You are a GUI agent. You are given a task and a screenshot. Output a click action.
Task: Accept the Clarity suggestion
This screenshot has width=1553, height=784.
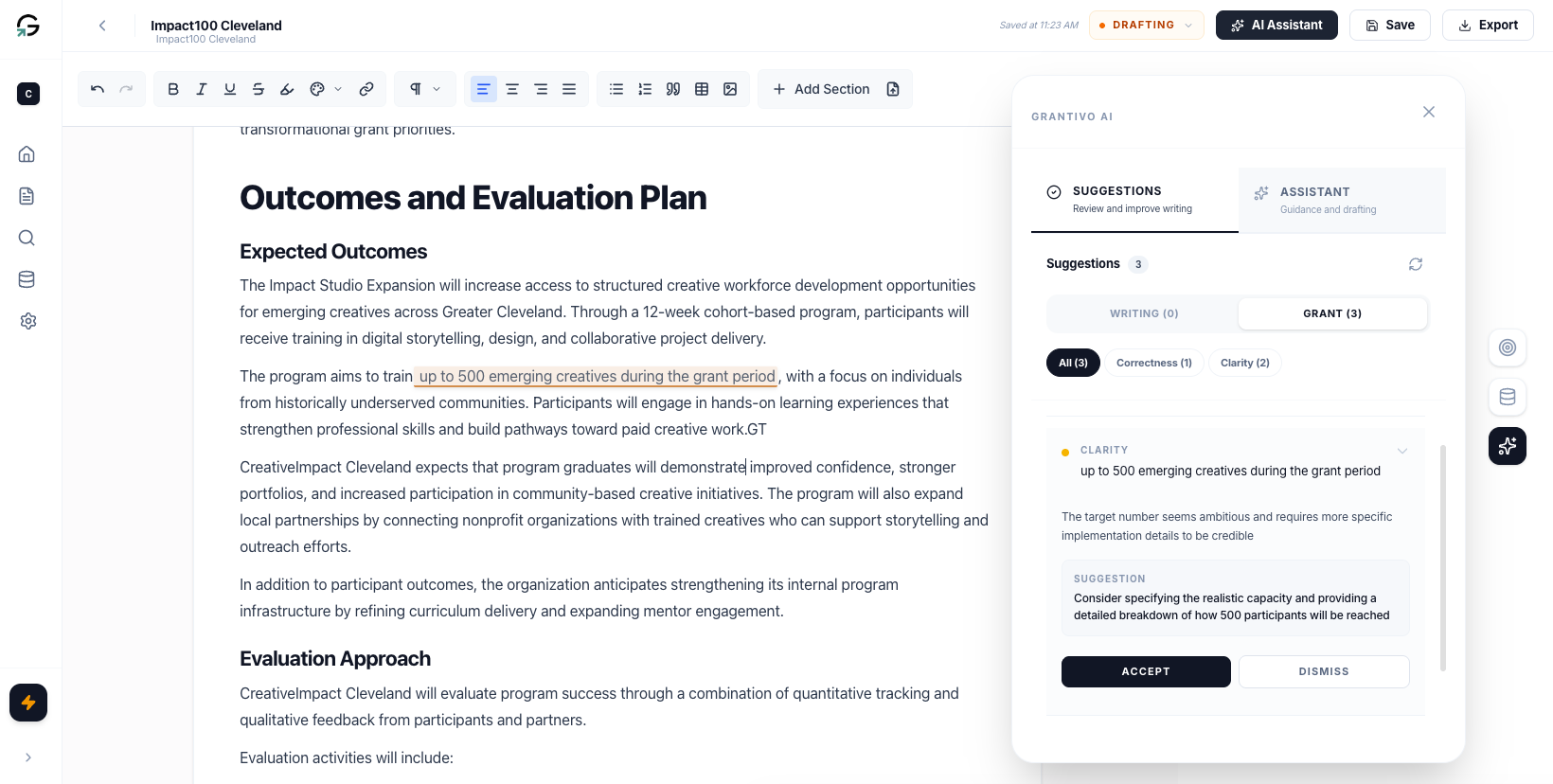click(x=1146, y=671)
